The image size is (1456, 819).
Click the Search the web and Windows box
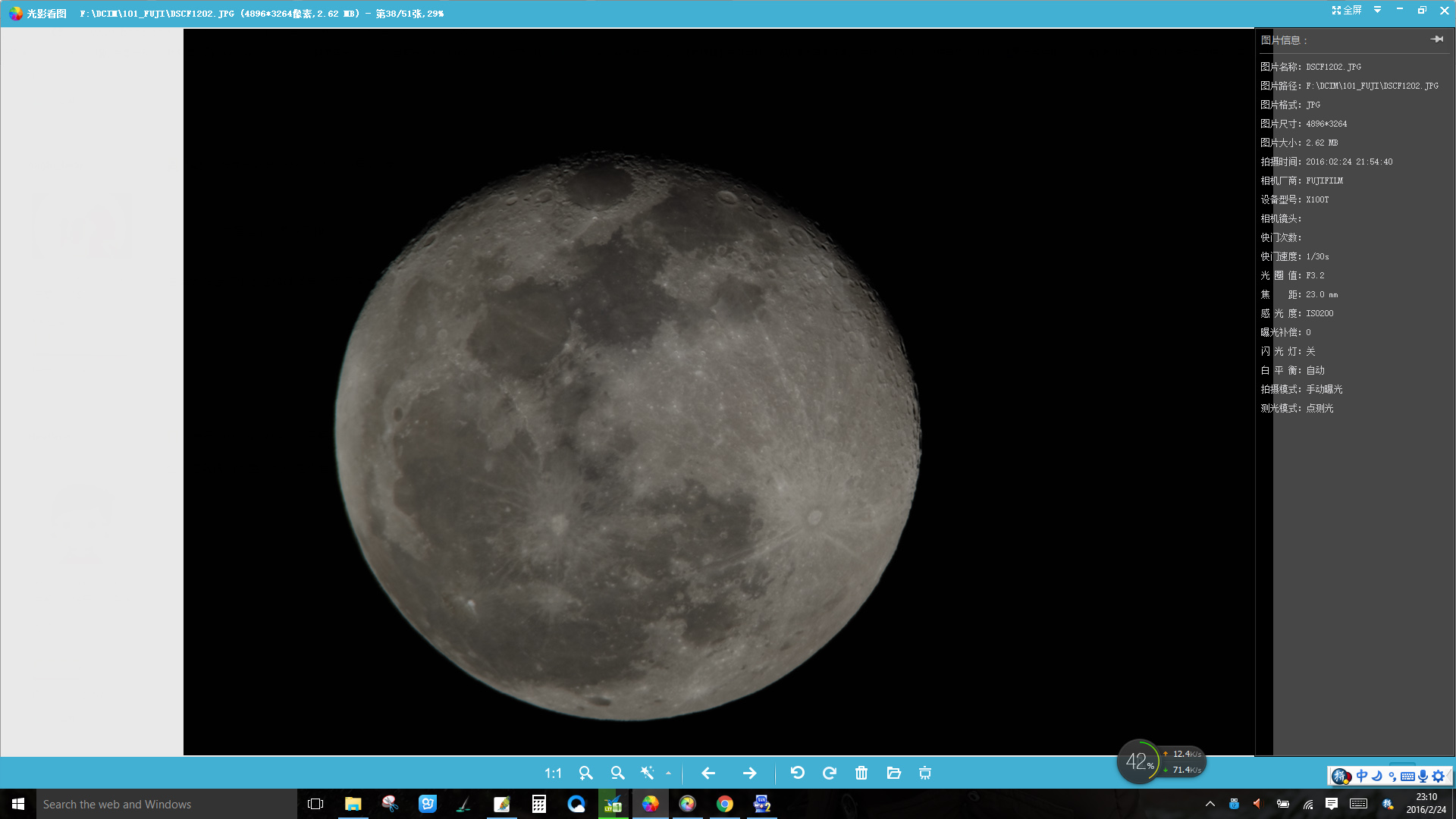pyautogui.click(x=167, y=804)
